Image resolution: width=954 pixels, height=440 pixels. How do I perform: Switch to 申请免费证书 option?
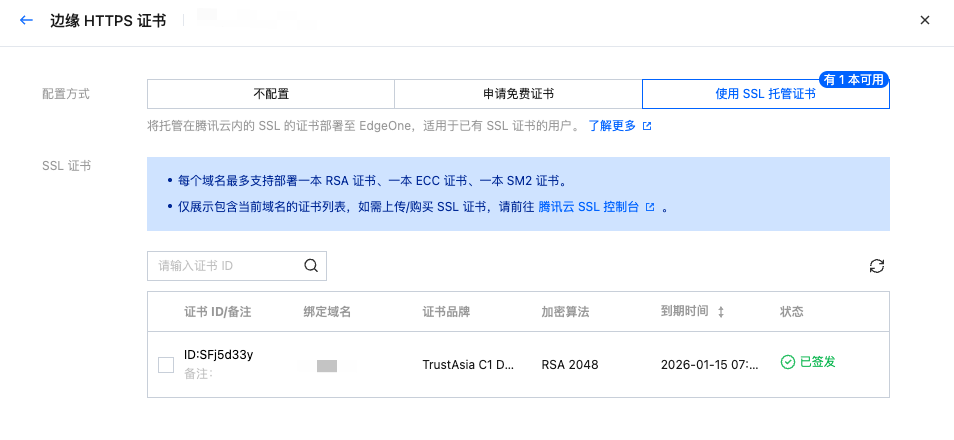[x=518, y=94]
